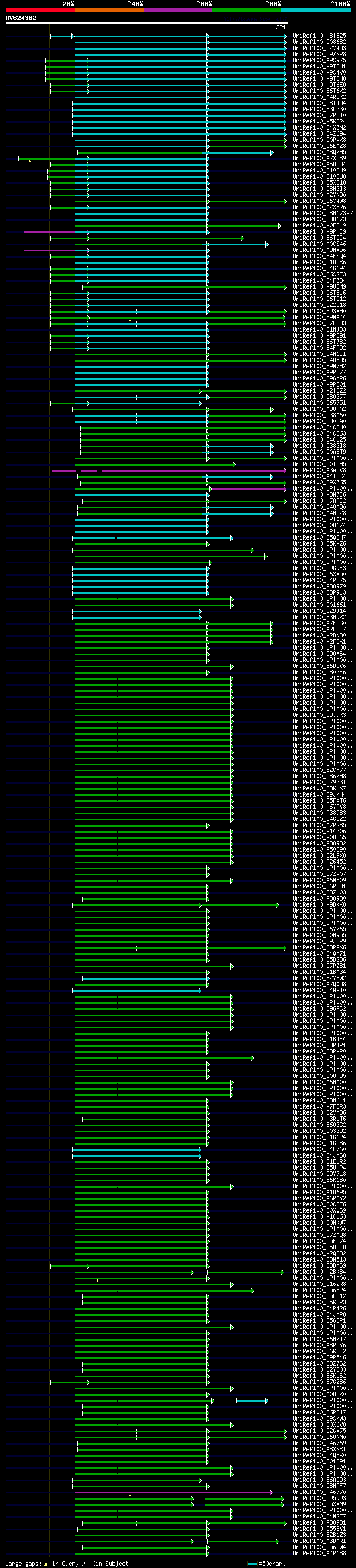Select the UniRef100_Q38M60 label

click(x=319, y=415)
